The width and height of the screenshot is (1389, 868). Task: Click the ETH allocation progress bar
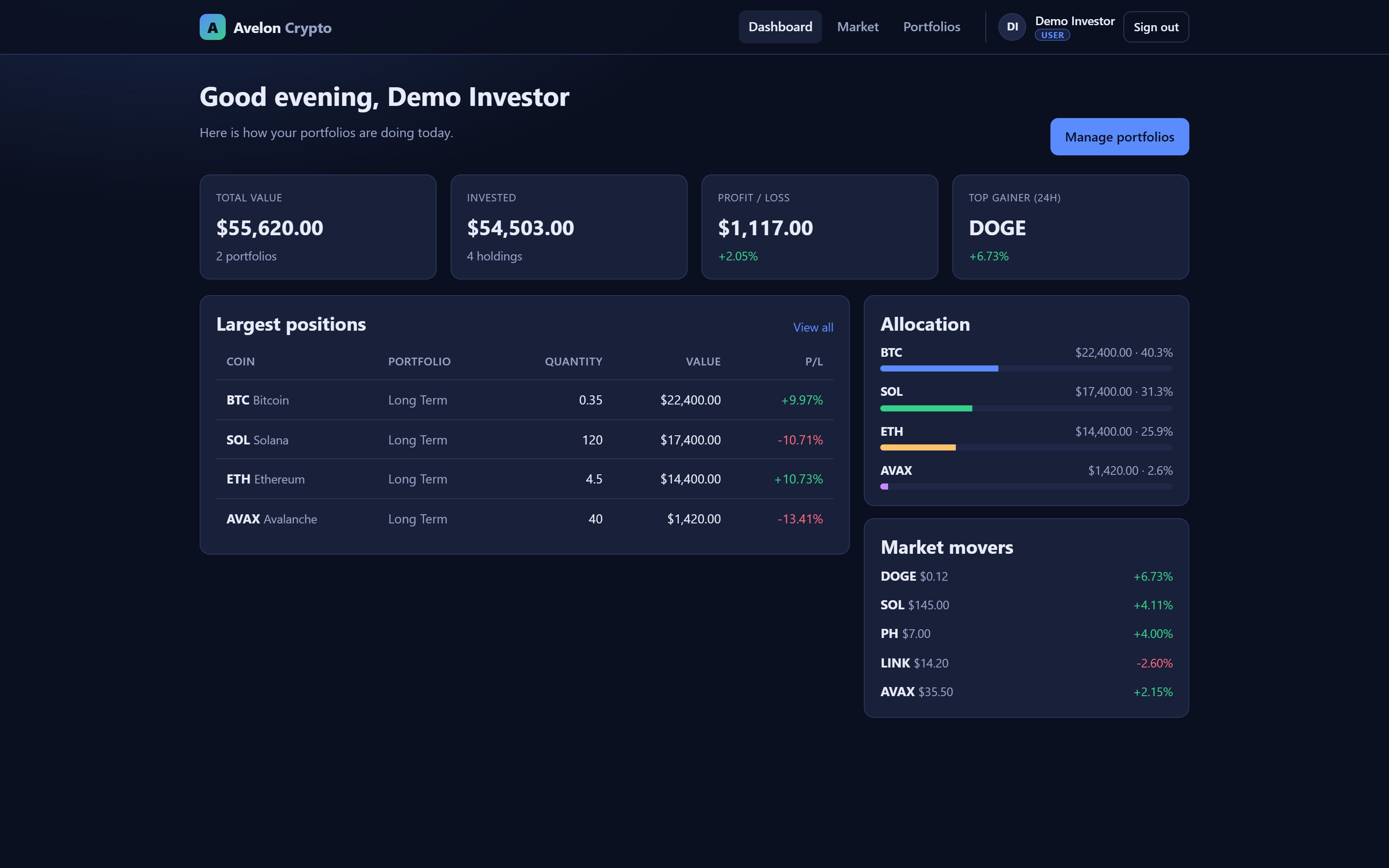click(x=1026, y=447)
